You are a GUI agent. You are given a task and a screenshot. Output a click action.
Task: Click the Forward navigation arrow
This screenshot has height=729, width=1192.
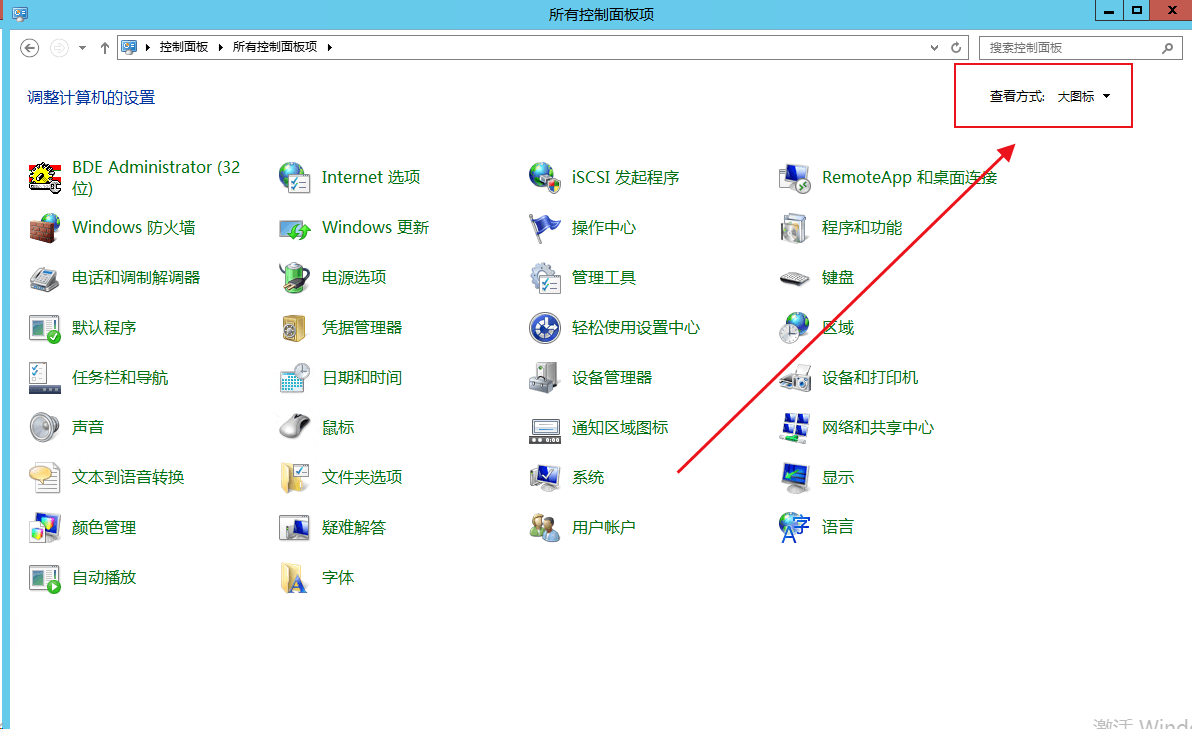pyautogui.click(x=59, y=48)
